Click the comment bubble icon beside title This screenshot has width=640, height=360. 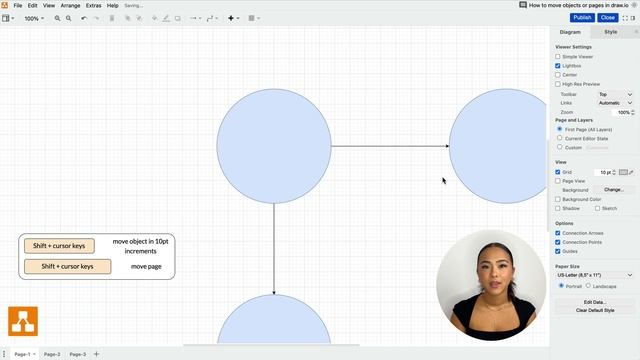tap(523, 5)
